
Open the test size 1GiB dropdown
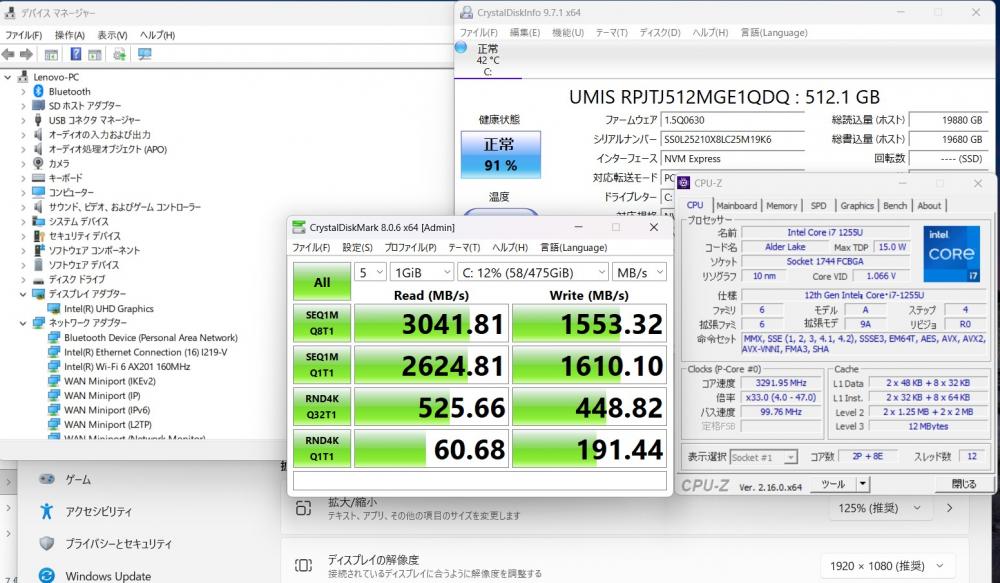(419, 272)
